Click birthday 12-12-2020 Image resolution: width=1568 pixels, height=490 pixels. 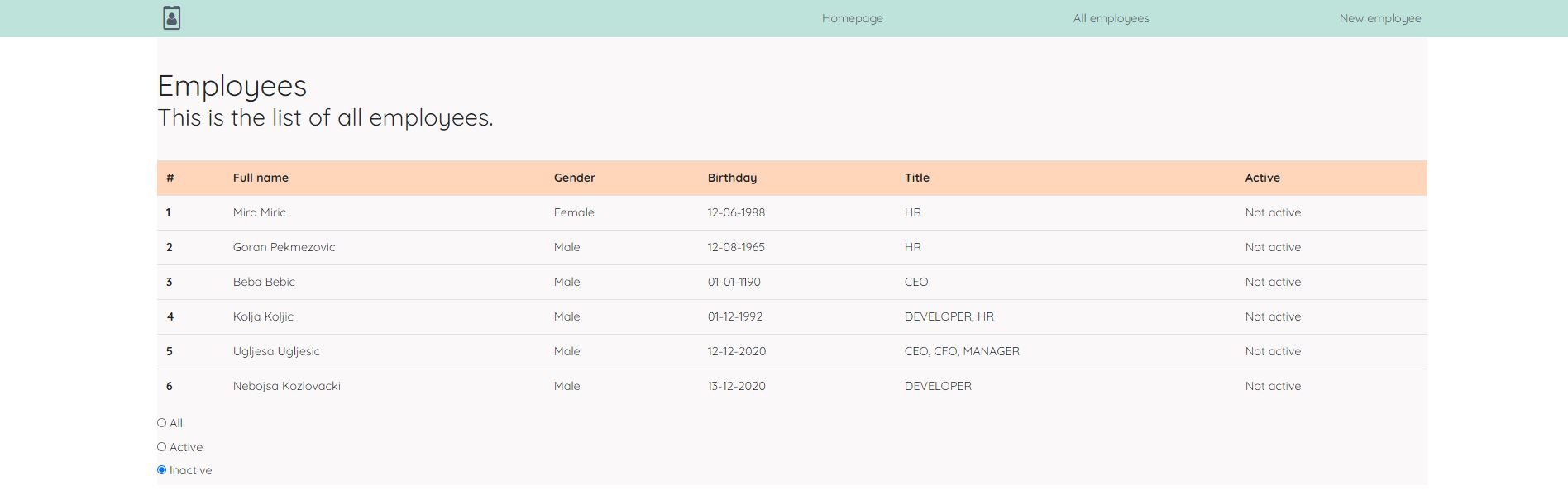click(x=737, y=351)
